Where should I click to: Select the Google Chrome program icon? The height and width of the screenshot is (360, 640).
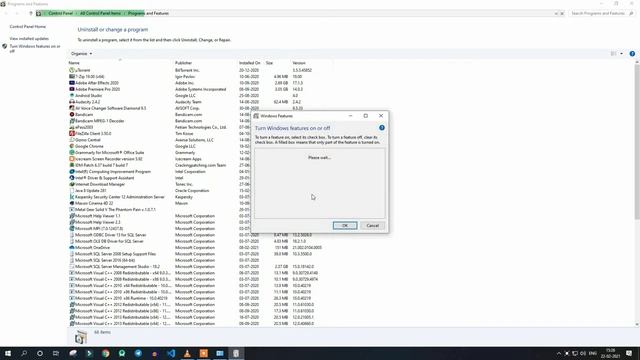pos(72,146)
